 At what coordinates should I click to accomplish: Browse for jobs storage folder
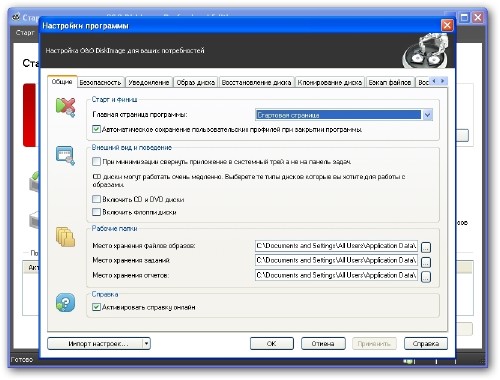pyautogui.click(x=426, y=262)
